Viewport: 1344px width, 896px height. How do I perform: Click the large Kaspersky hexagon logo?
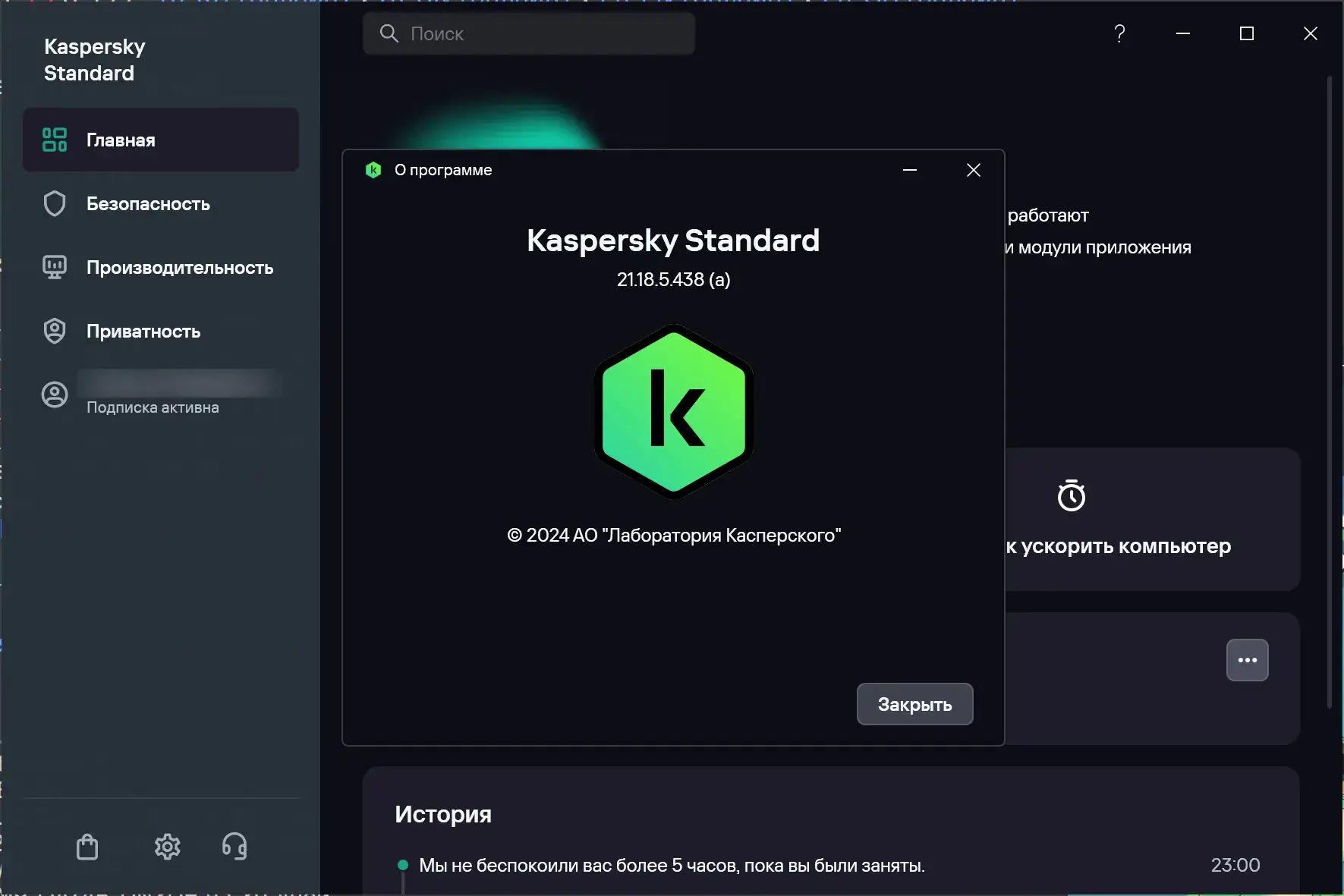(x=673, y=411)
